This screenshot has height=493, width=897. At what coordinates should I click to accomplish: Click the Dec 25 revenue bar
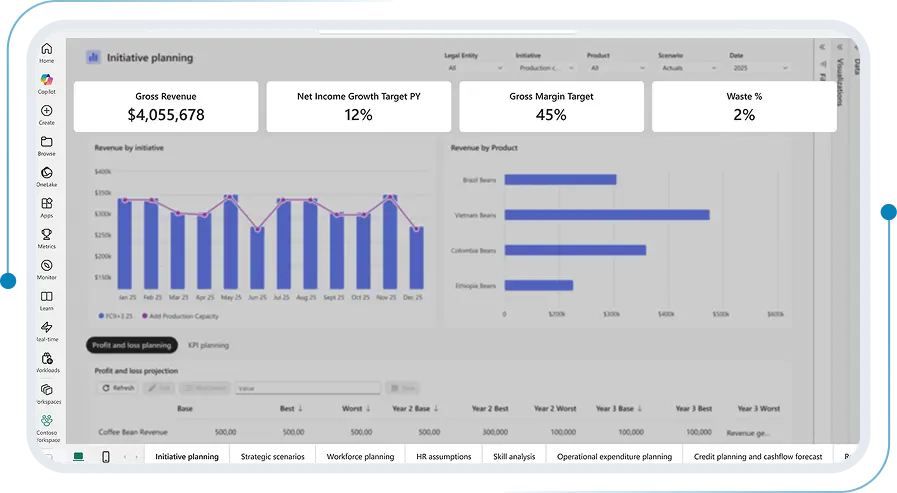click(x=416, y=258)
